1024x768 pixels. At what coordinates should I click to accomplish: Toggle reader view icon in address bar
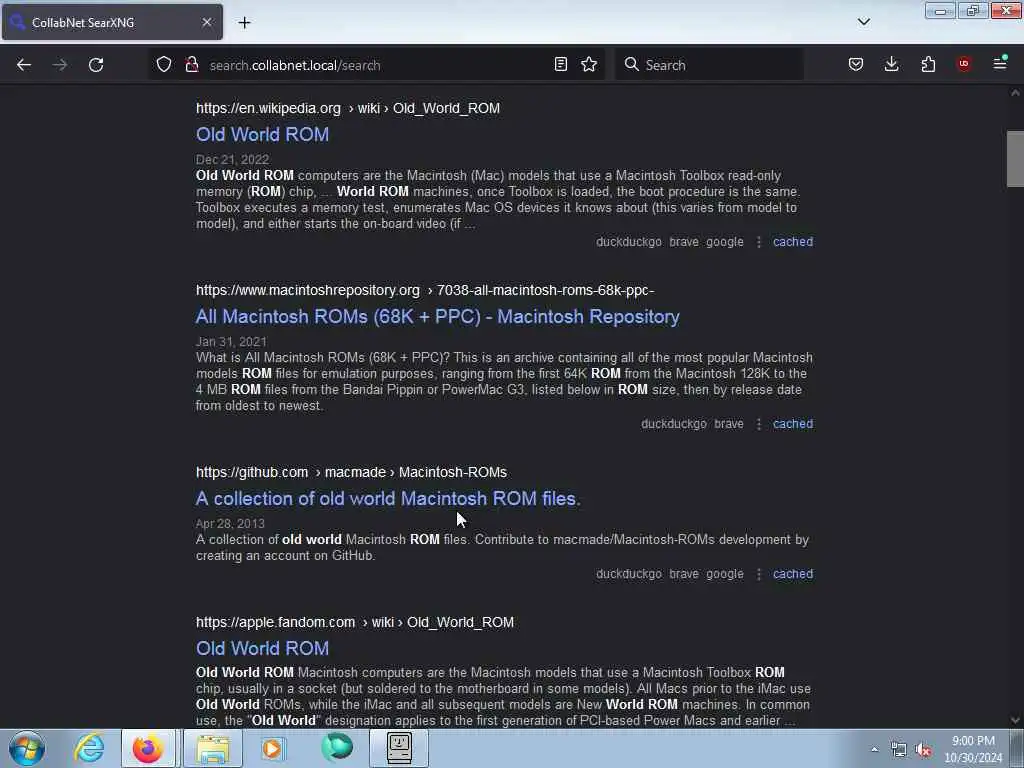(x=560, y=64)
